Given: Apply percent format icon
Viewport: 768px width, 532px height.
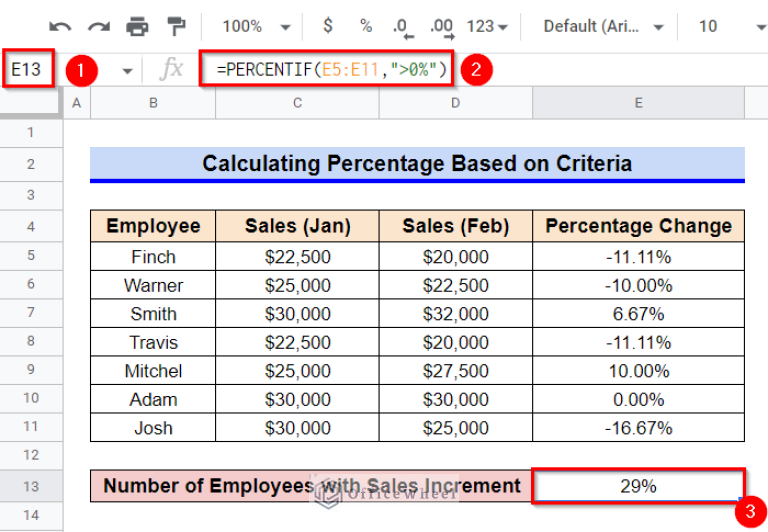Looking at the screenshot, I should pos(366,26).
